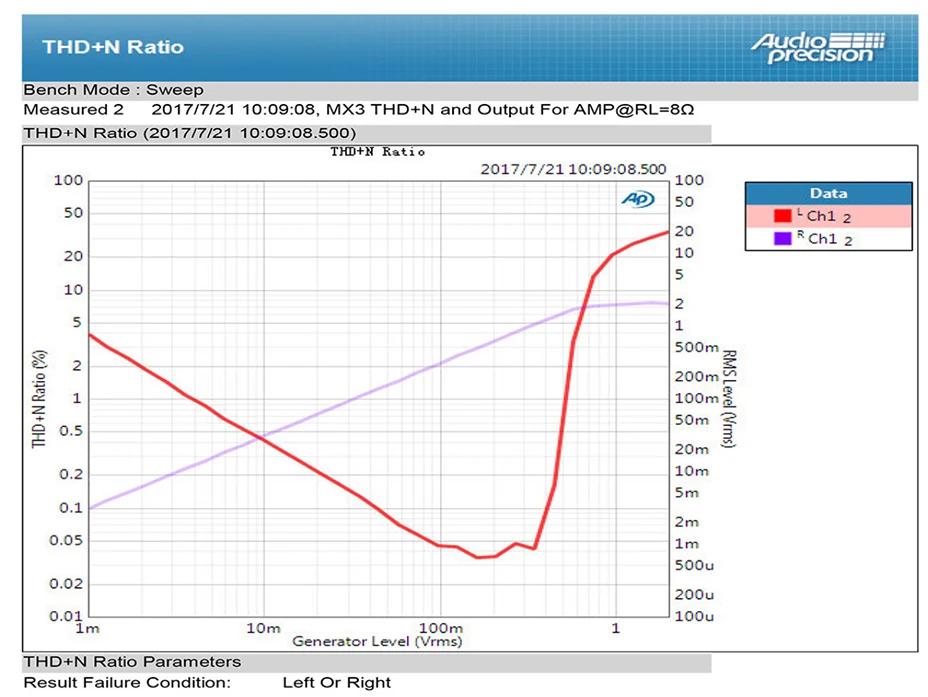Select the R Ch1 legend row
This screenshot has height=697, width=928.
(829, 238)
